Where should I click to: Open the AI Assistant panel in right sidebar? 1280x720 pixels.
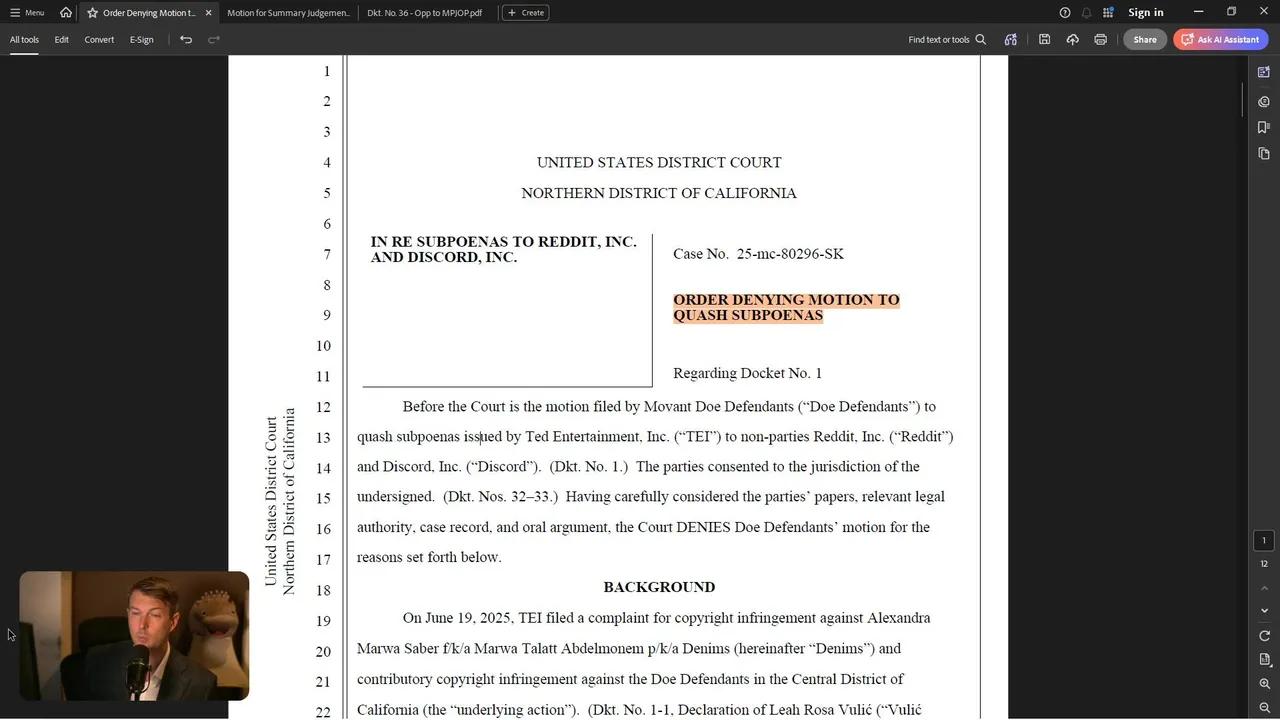[1264, 72]
